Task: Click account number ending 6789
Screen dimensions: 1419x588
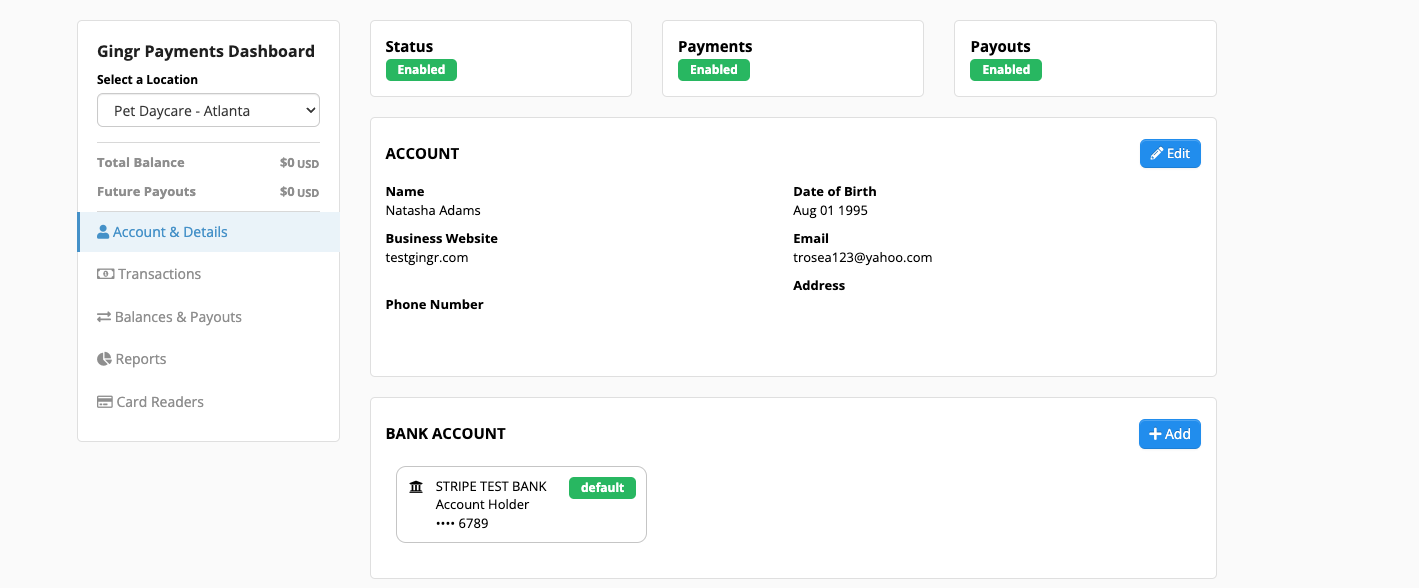Action: (462, 523)
